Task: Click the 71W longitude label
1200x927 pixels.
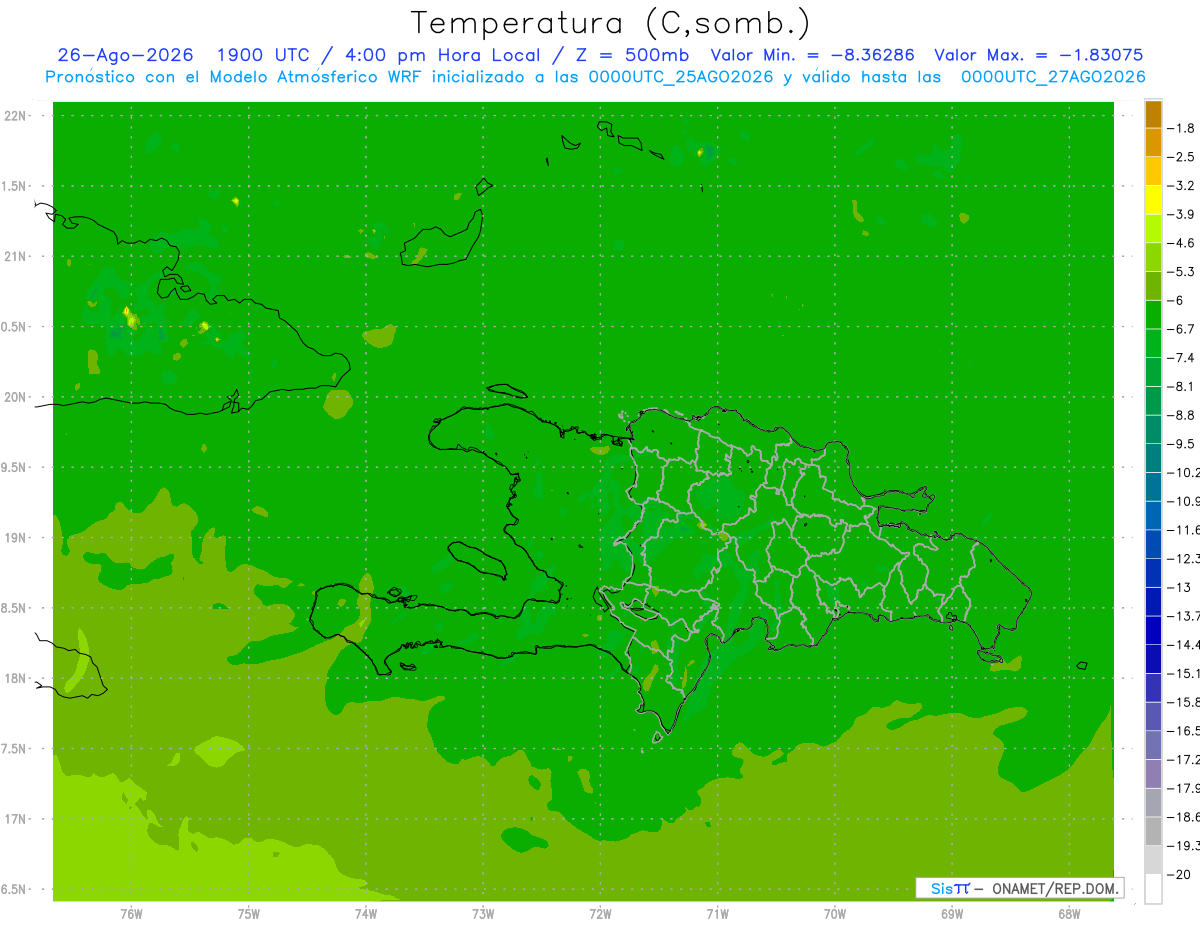Action: pos(717,914)
